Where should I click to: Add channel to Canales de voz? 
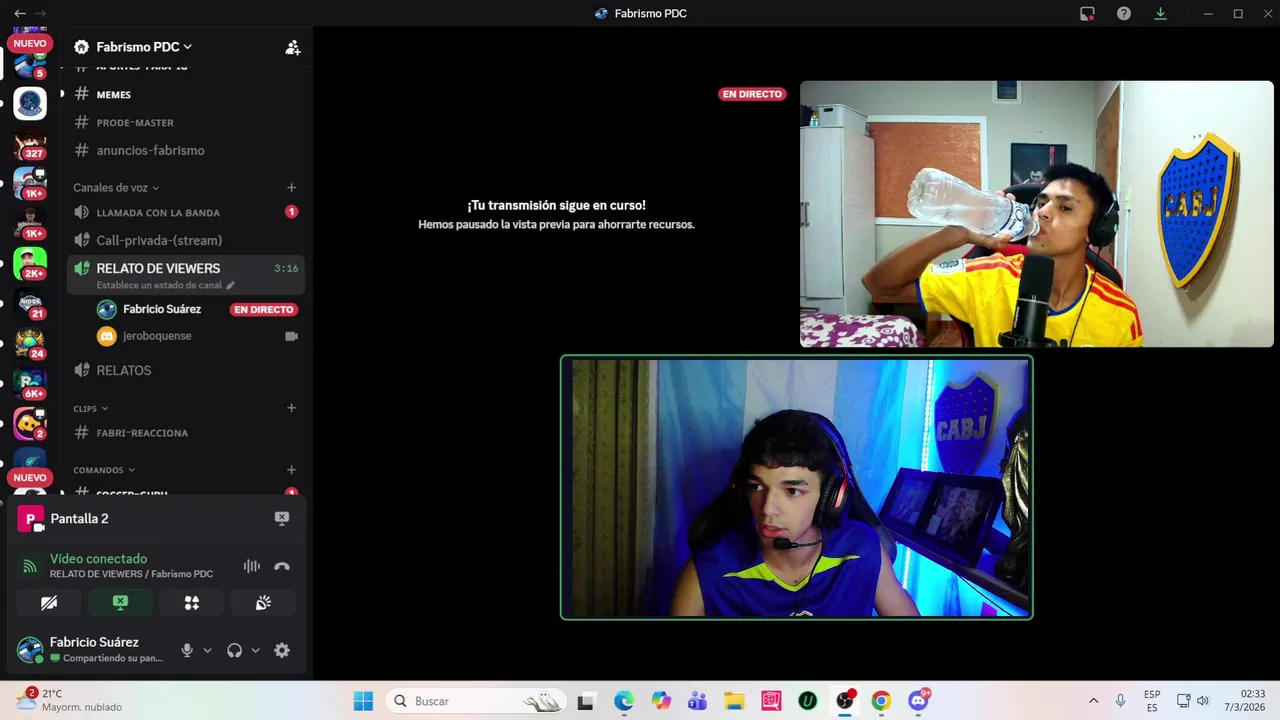point(291,188)
